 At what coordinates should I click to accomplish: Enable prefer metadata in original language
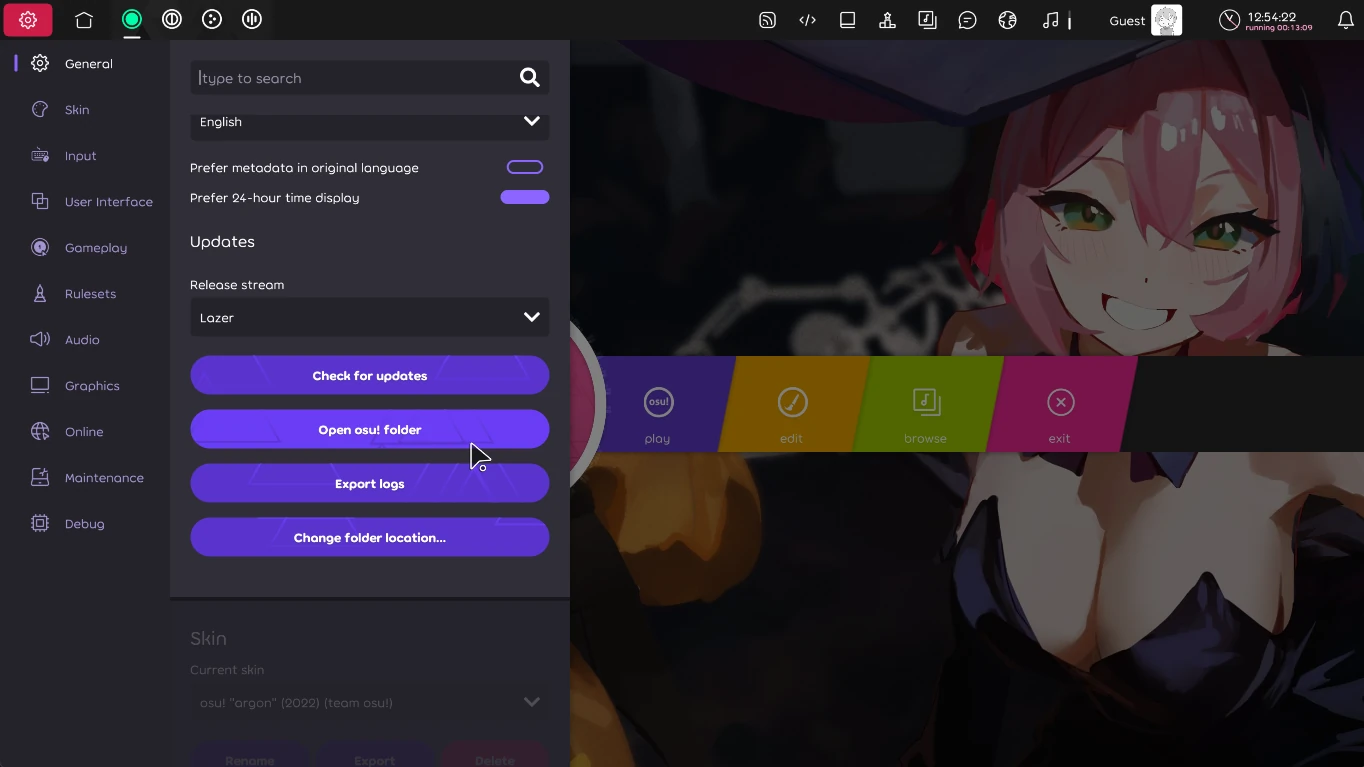(525, 167)
